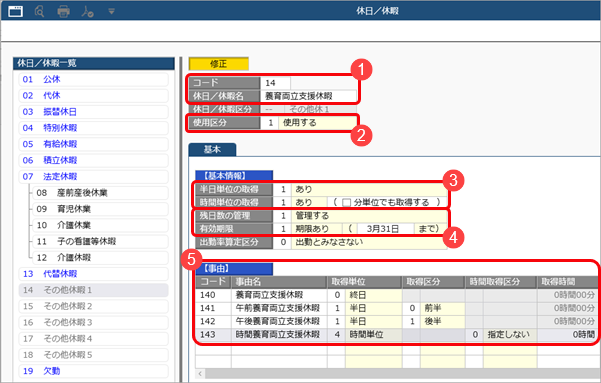This screenshot has height=383, width=601.
Task: Select 19 欠勤 in the list
Action: 93,371
